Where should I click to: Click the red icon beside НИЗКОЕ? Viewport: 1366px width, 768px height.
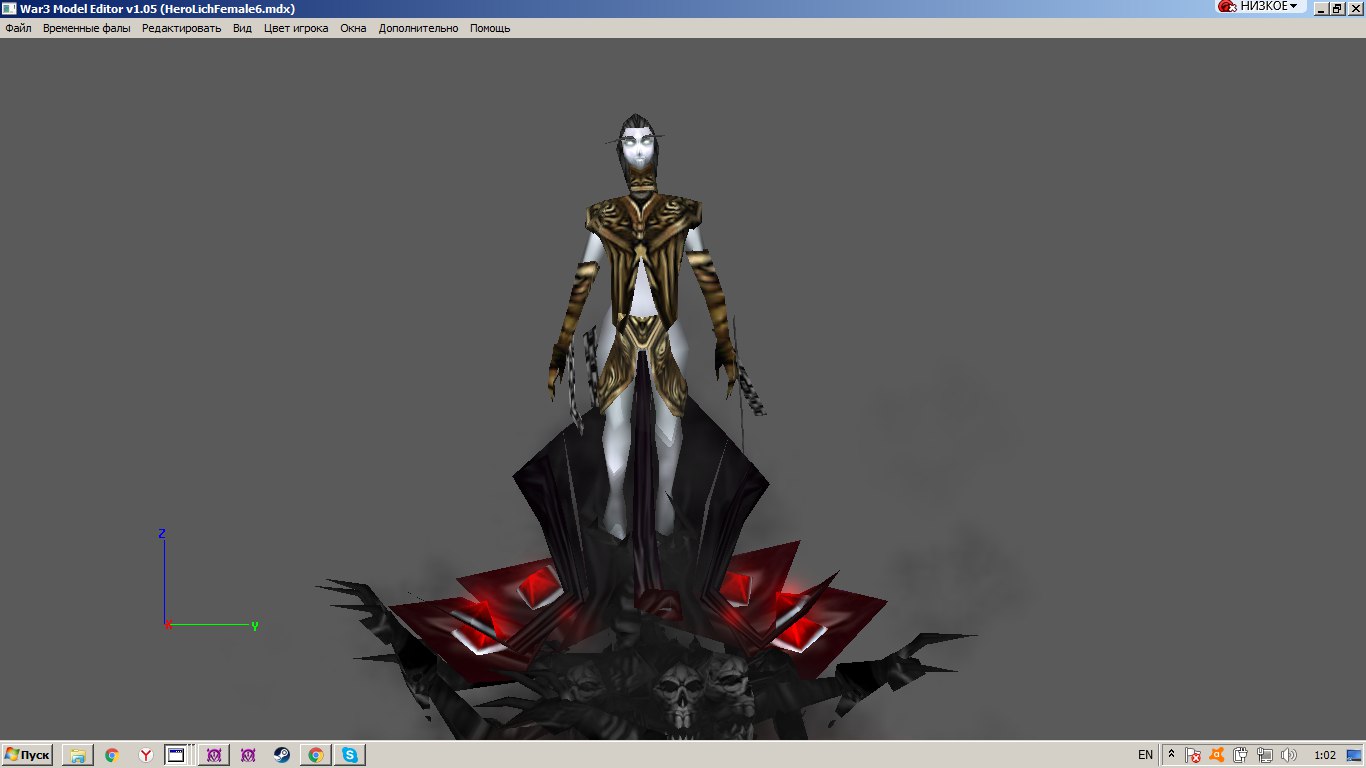tap(1227, 6)
